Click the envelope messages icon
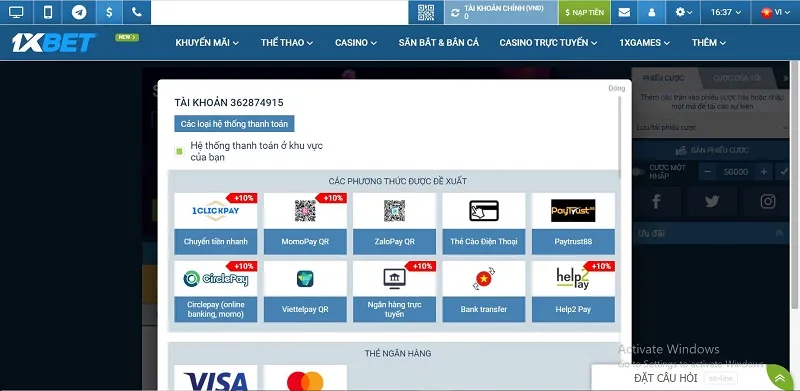Screen dimensions: 800x391 pos(624,12)
